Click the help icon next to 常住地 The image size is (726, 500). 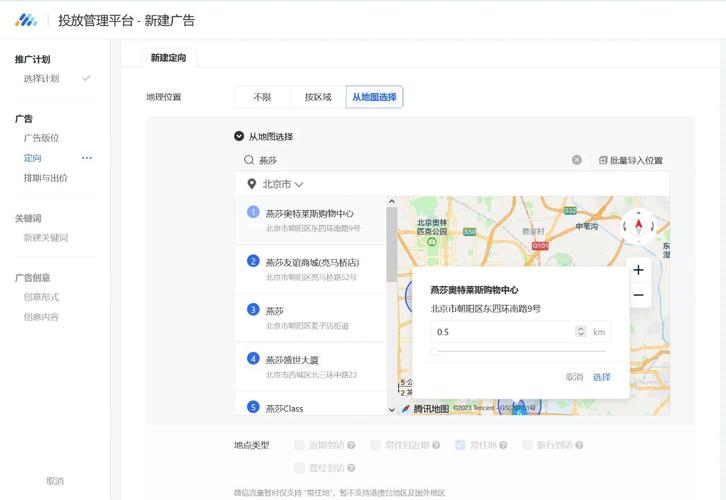[x=503, y=445]
